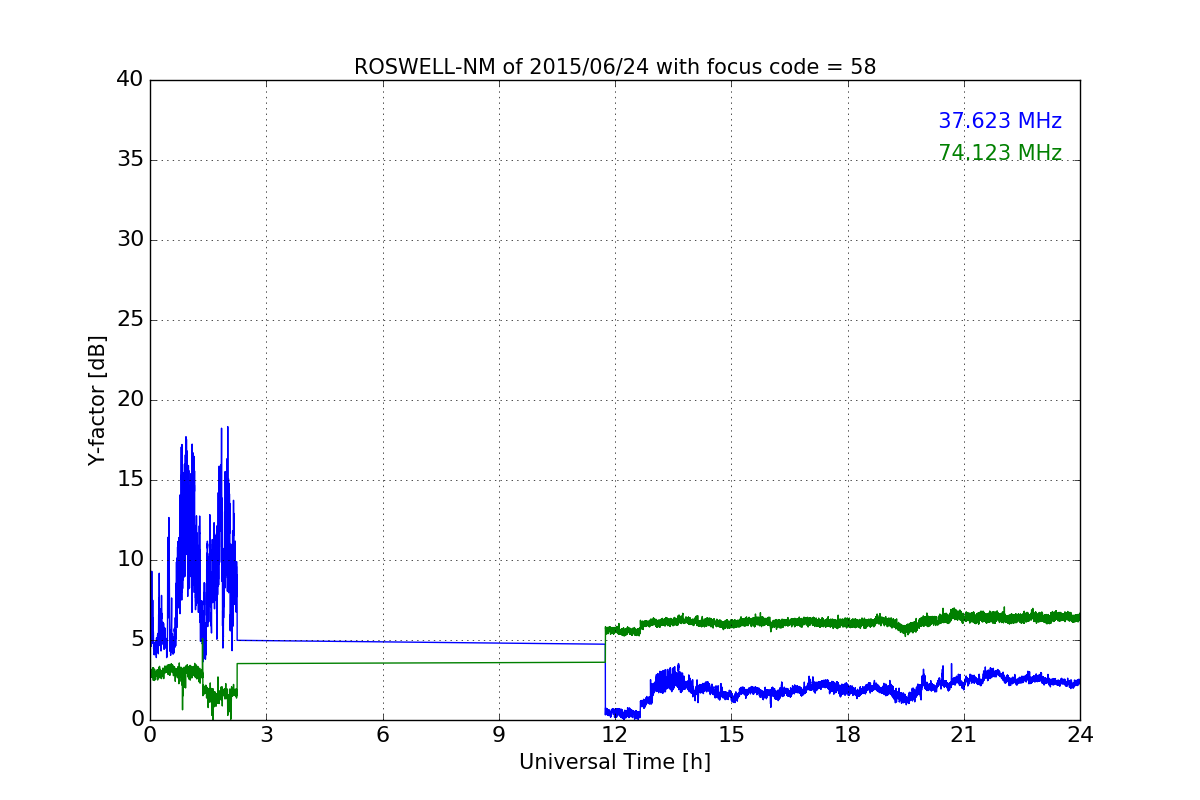Click x-axis tick label 6
Image resolution: width=1200 pixels, height=800 pixels.
(x=383, y=735)
